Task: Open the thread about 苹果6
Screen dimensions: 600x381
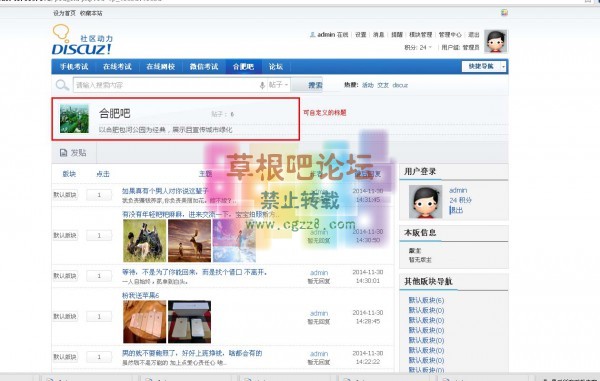Action: (140, 295)
